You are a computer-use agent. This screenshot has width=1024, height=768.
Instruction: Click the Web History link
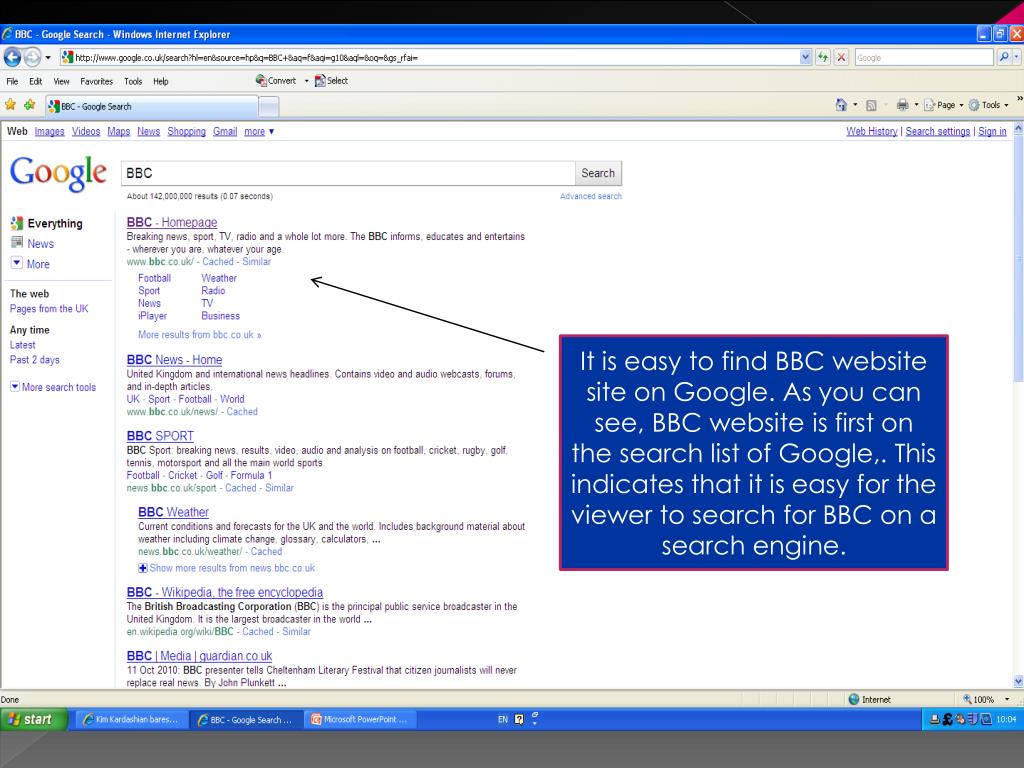pos(871,131)
